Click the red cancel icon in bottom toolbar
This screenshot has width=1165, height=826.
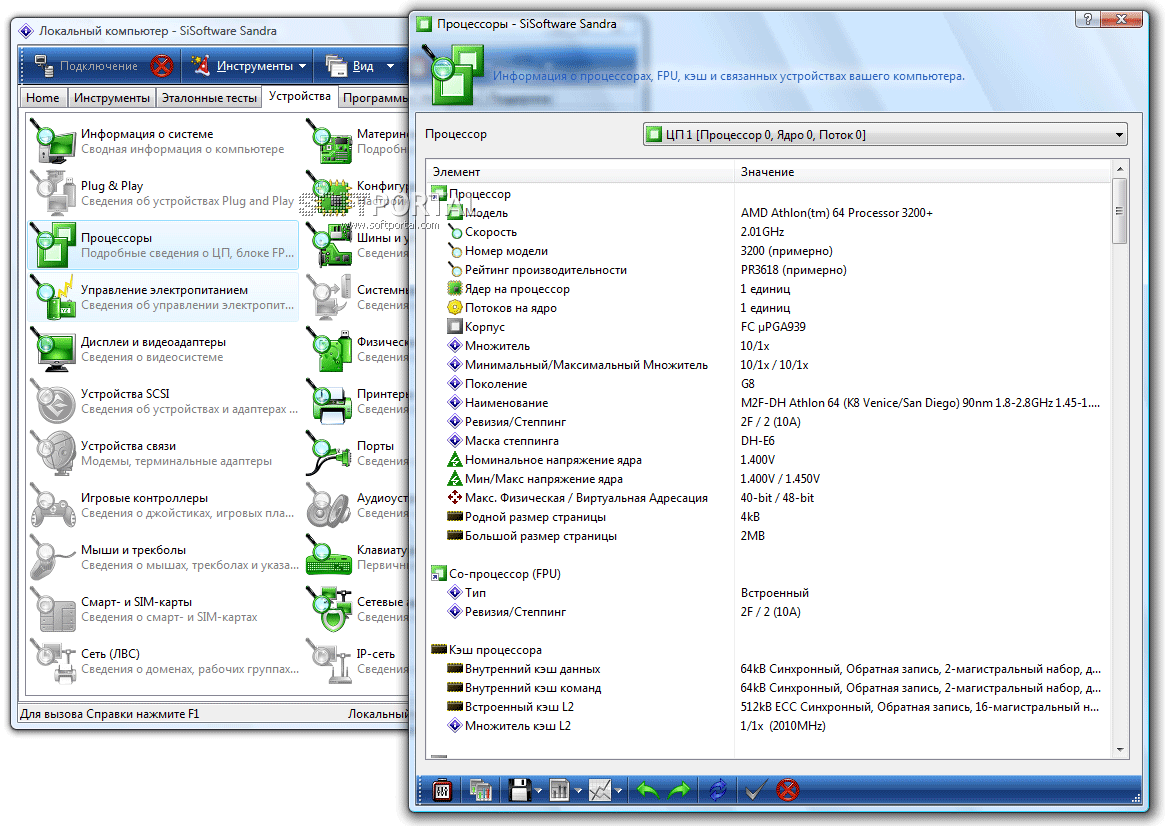click(x=788, y=790)
